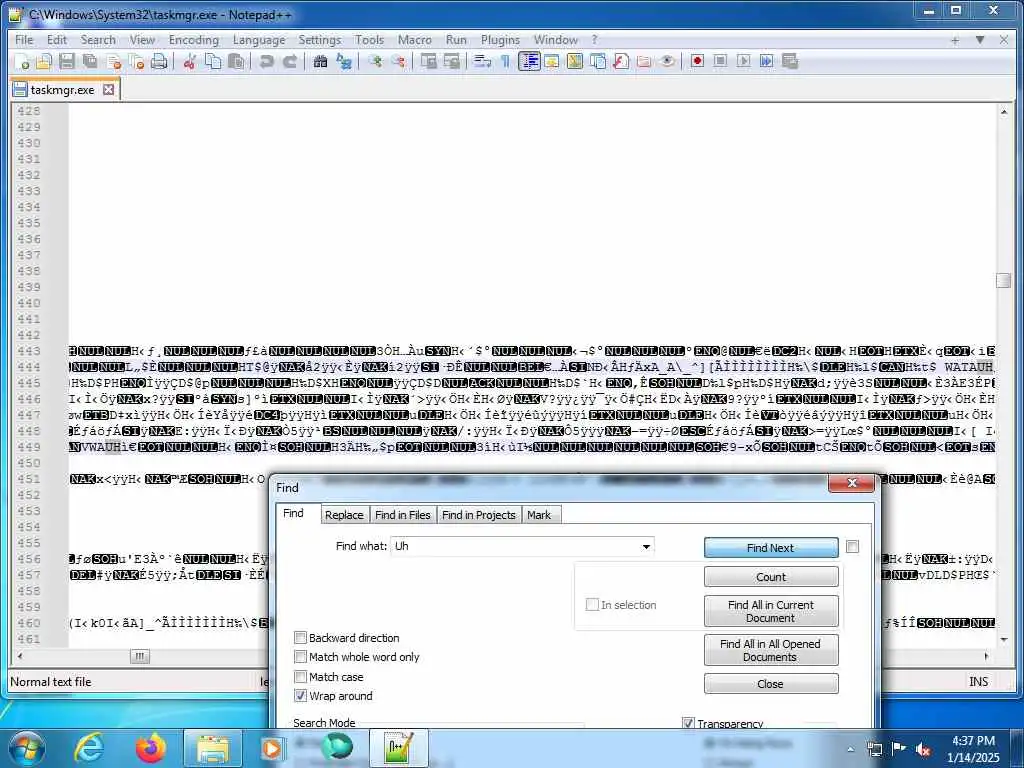Viewport: 1024px width, 768px height.
Task: Click the binoculars Find toolbar icon
Action: [x=320, y=61]
